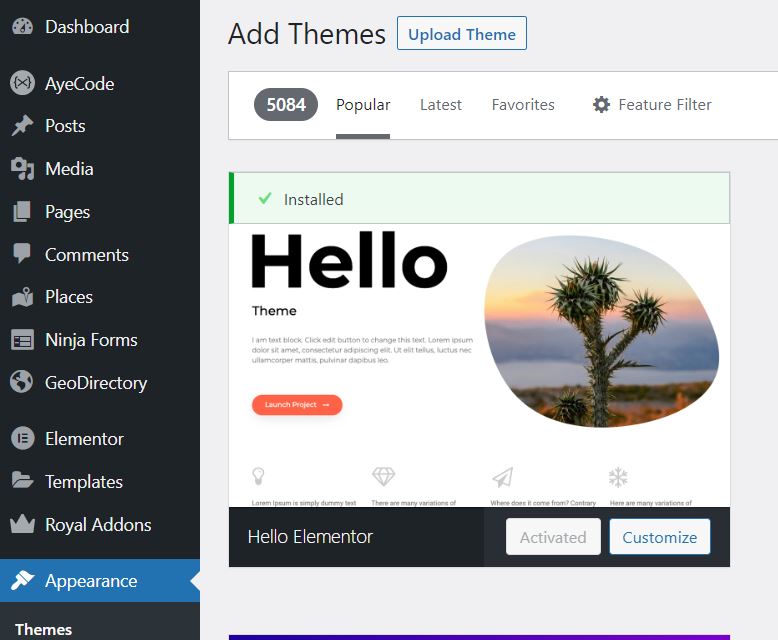
Task: Click the Templates folder icon
Action: [22, 480]
